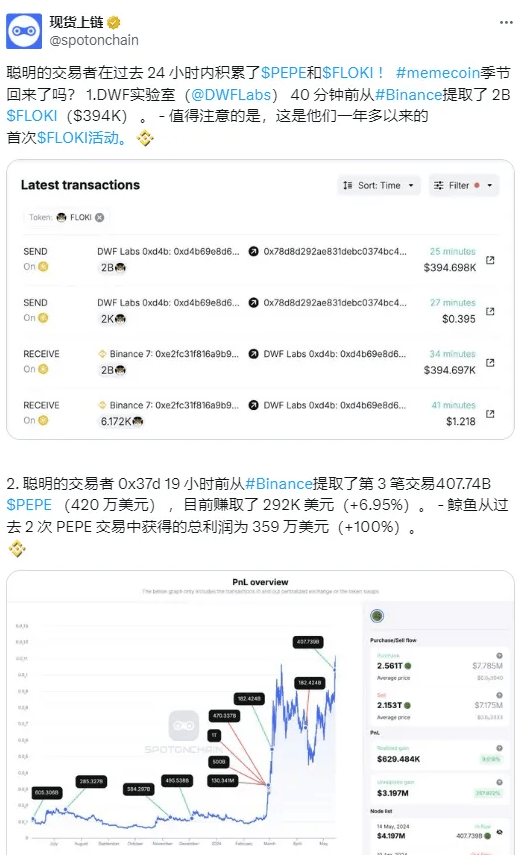Click the arrow icon in the 27 minutes row
This screenshot has height=855, width=517.
[x=253, y=303]
